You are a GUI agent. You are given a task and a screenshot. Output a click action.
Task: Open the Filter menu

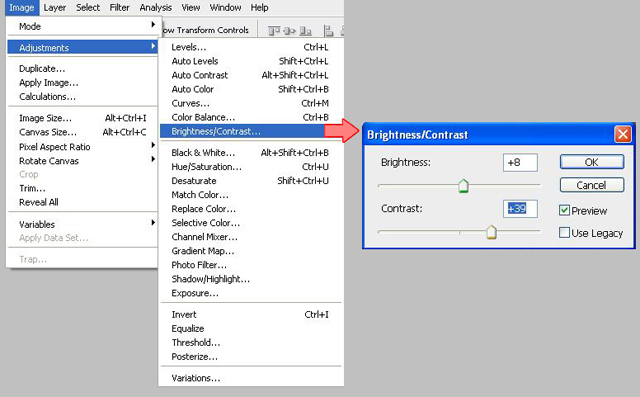pyautogui.click(x=119, y=8)
